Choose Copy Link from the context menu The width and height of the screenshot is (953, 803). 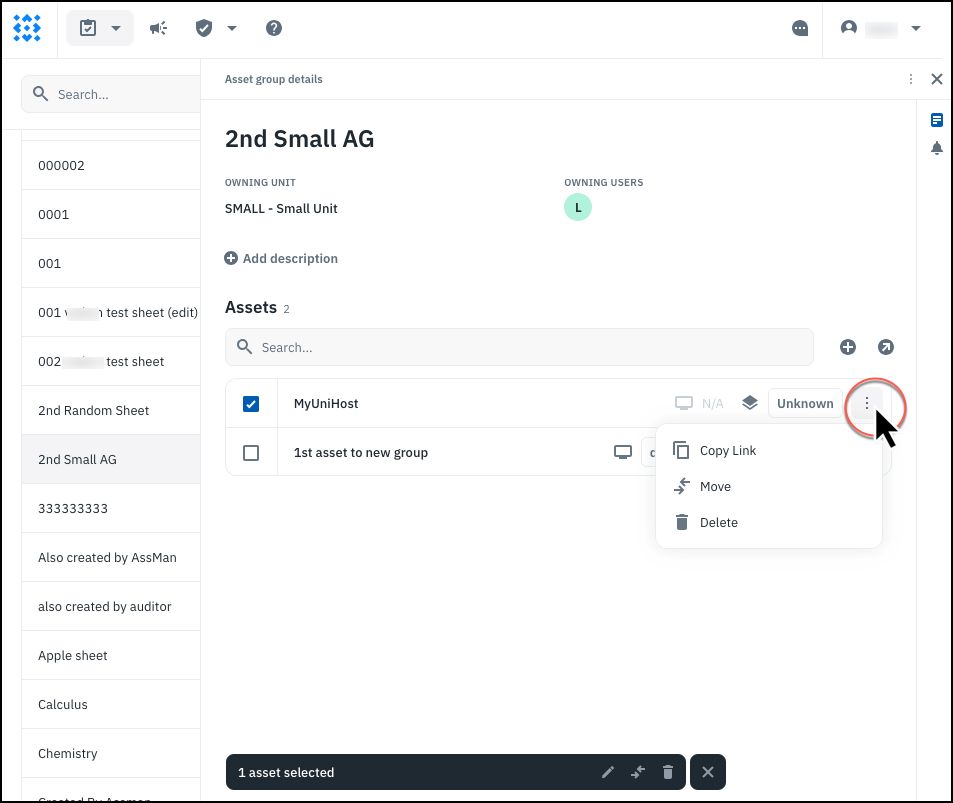pos(769,450)
